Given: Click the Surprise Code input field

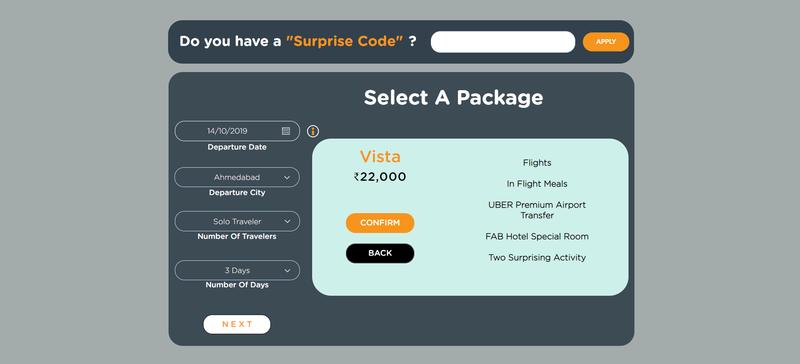Looking at the screenshot, I should [503, 42].
